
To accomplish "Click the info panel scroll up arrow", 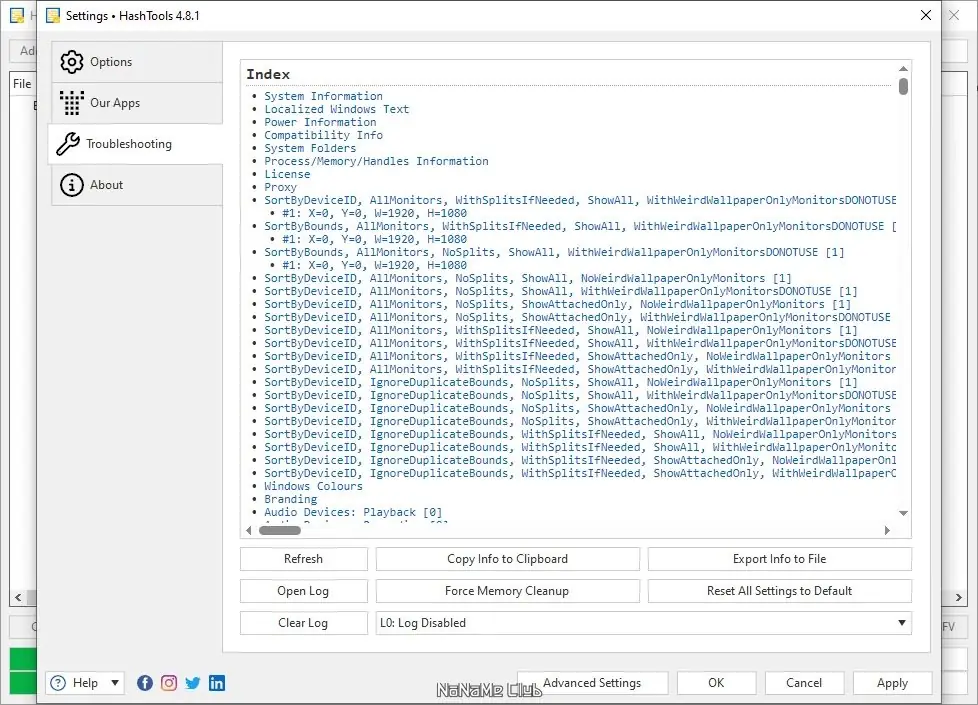I will coord(903,69).
